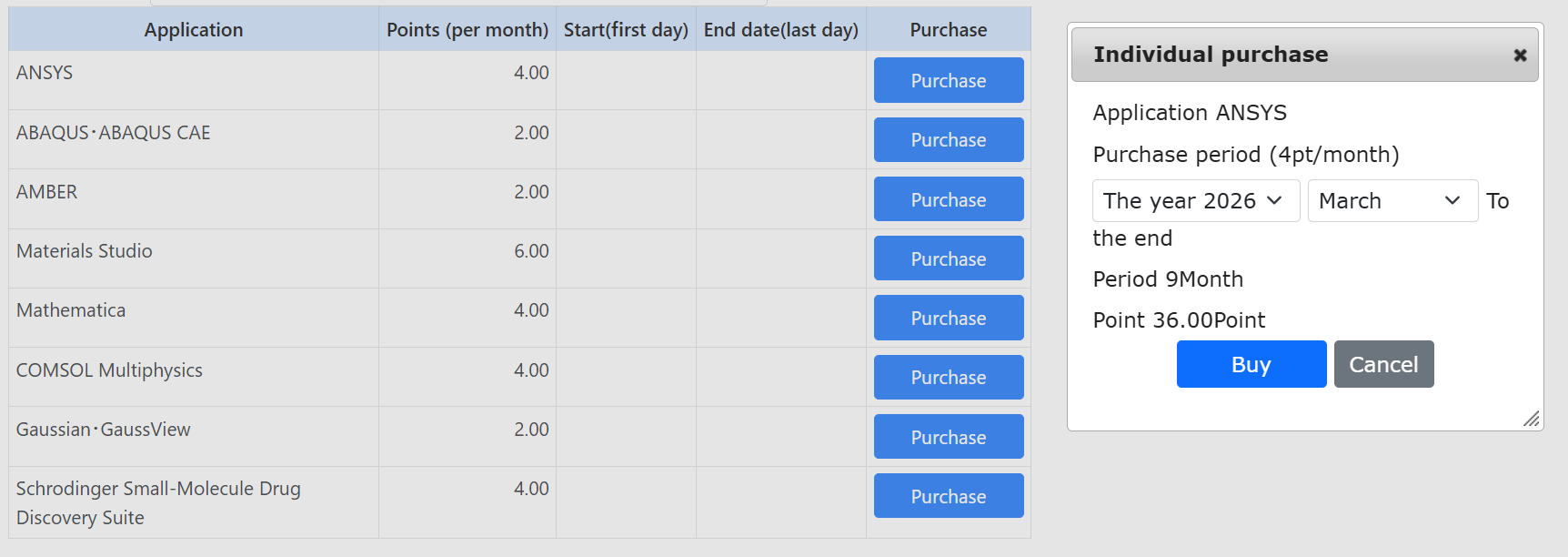Click the ANSYS row name cell

click(x=45, y=73)
